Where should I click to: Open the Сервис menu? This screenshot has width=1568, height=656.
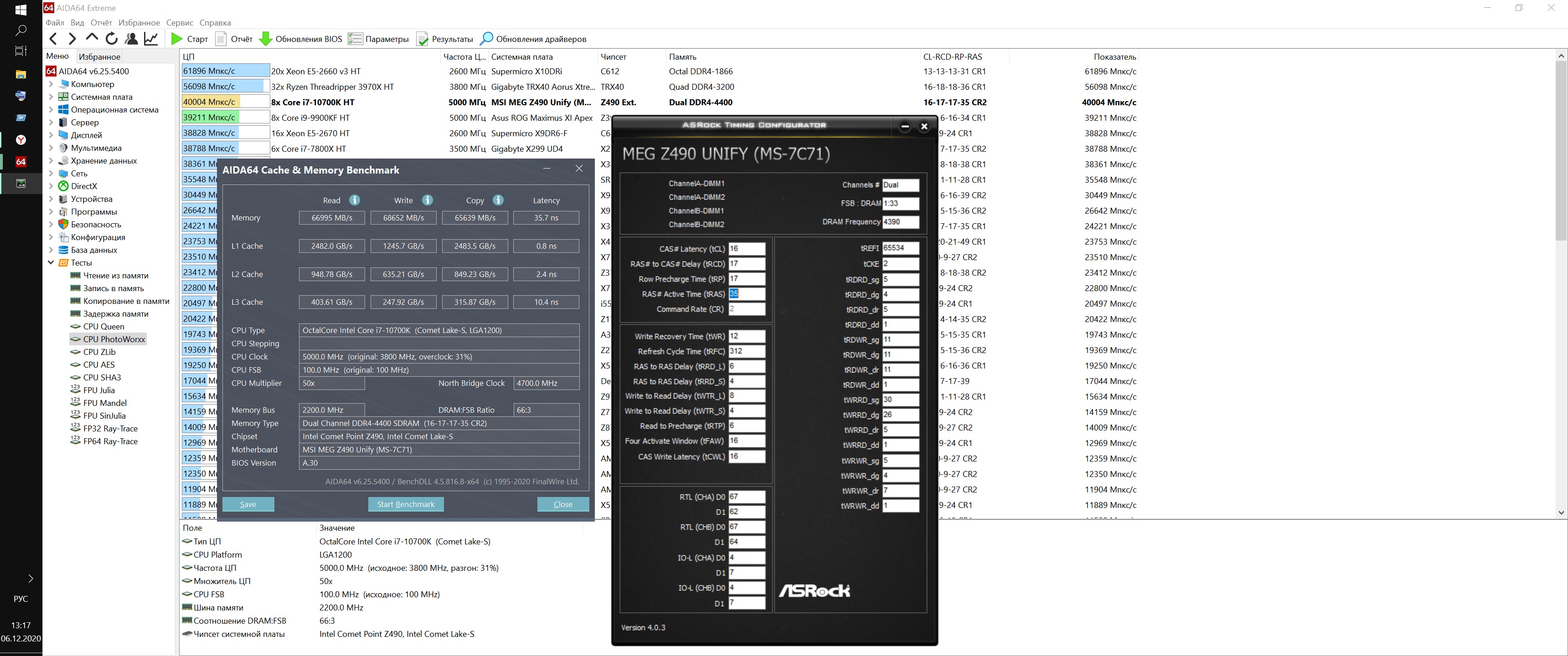click(x=180, y=22)
